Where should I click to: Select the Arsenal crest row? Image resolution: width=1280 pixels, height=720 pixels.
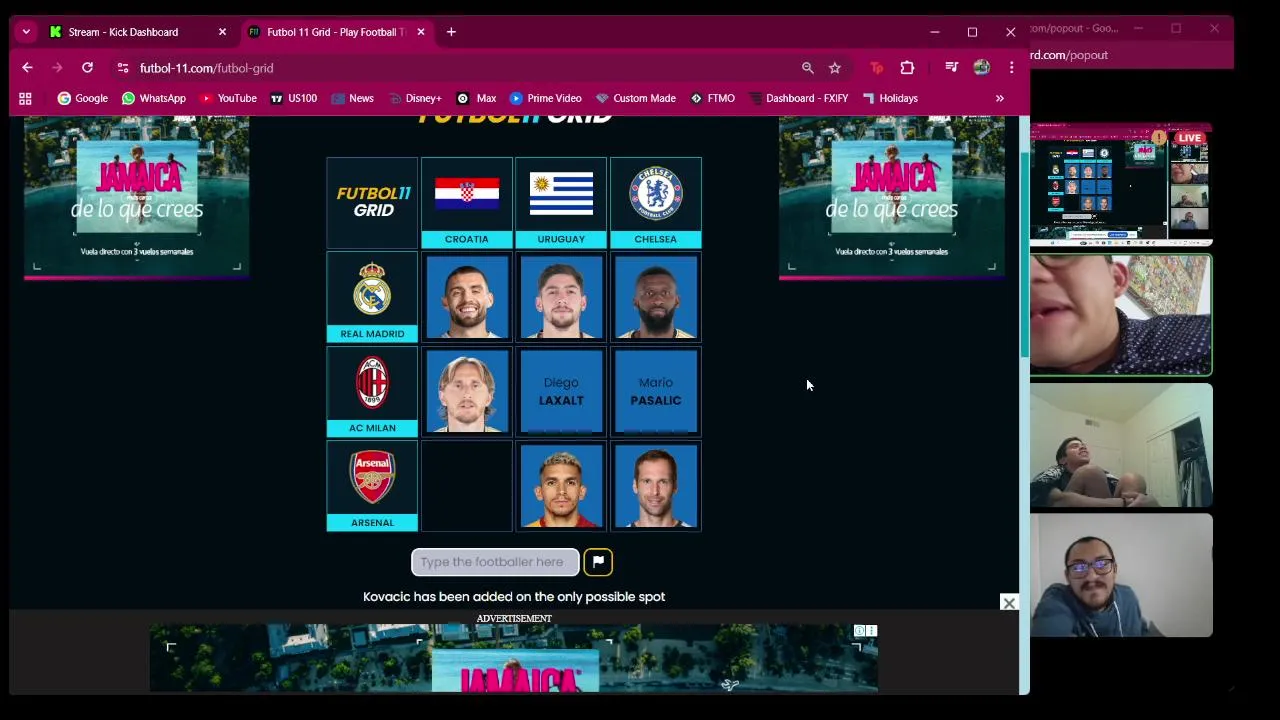coord(372,486)
